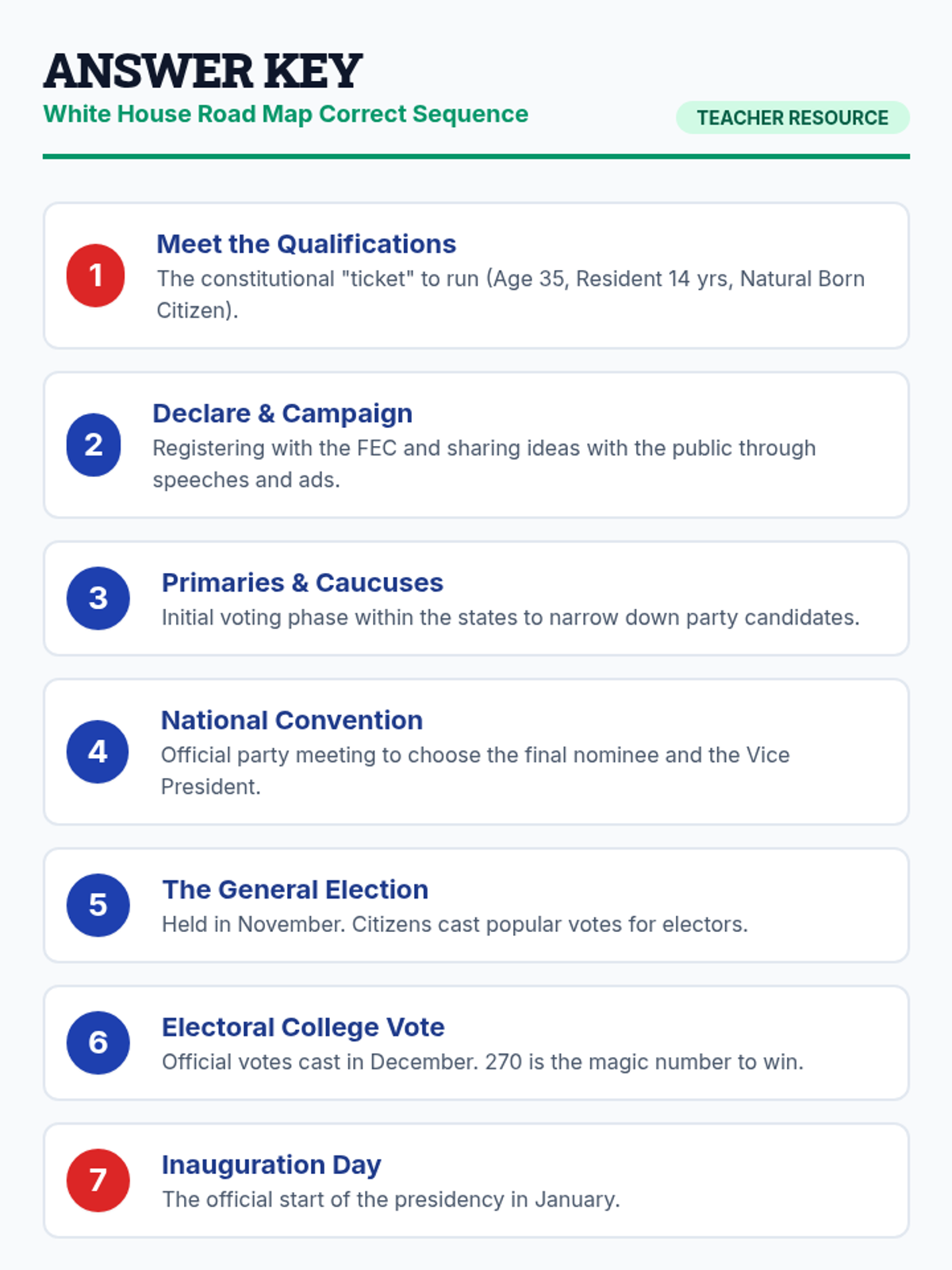952x1270 pixels.
Task: Click the ANSWER KEY title
Action: point(203,71)
